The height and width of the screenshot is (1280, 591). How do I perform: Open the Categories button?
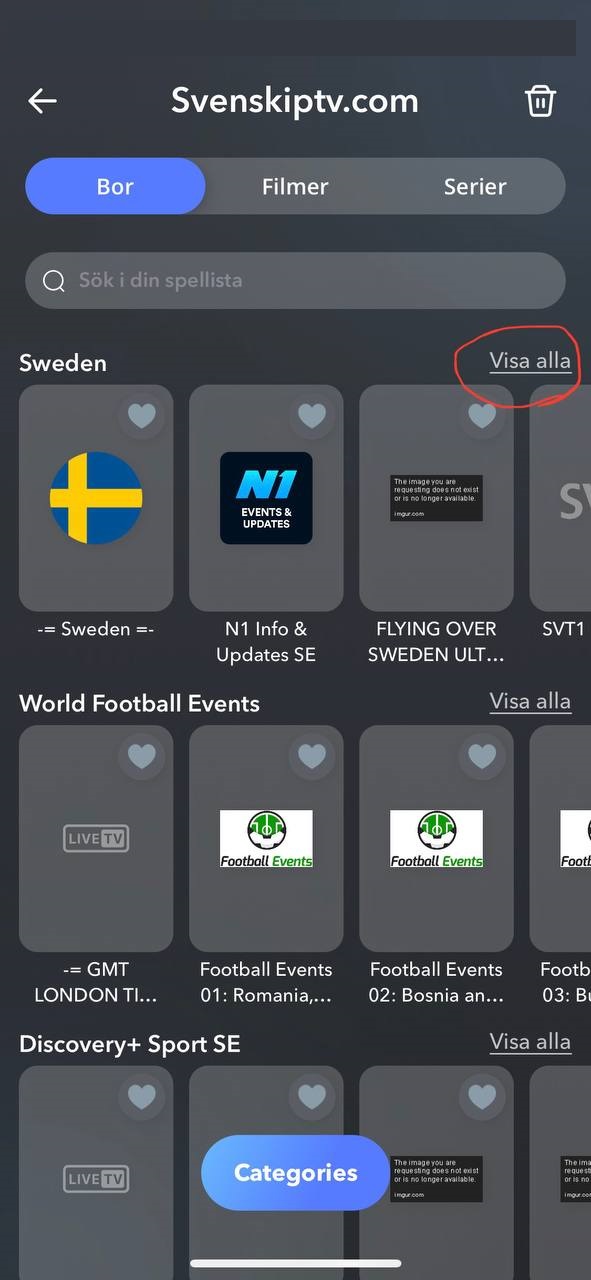(295, 1173)
